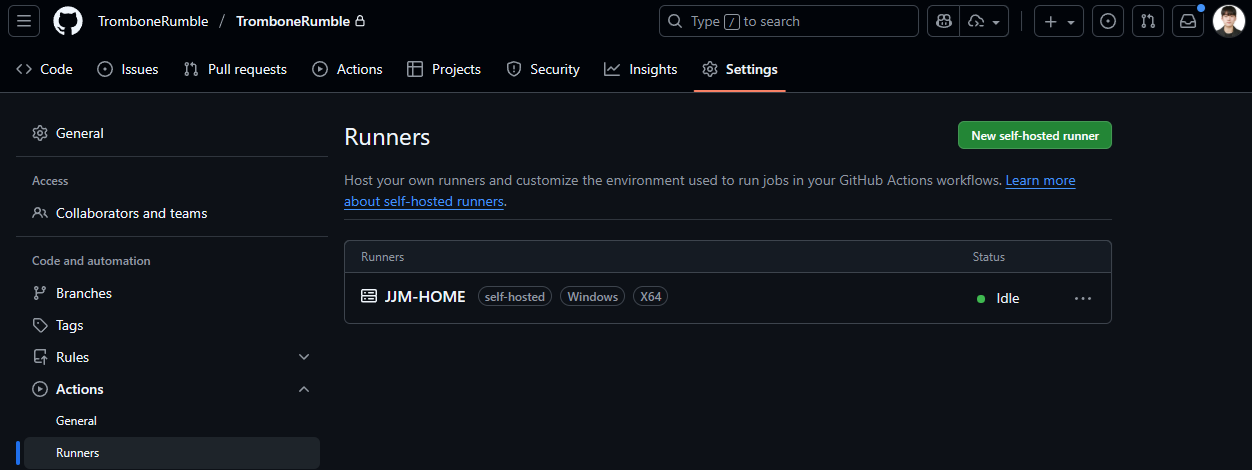Click the Windows label
The width and height of the screenshot is (1252, 470).
click(593, 297)
